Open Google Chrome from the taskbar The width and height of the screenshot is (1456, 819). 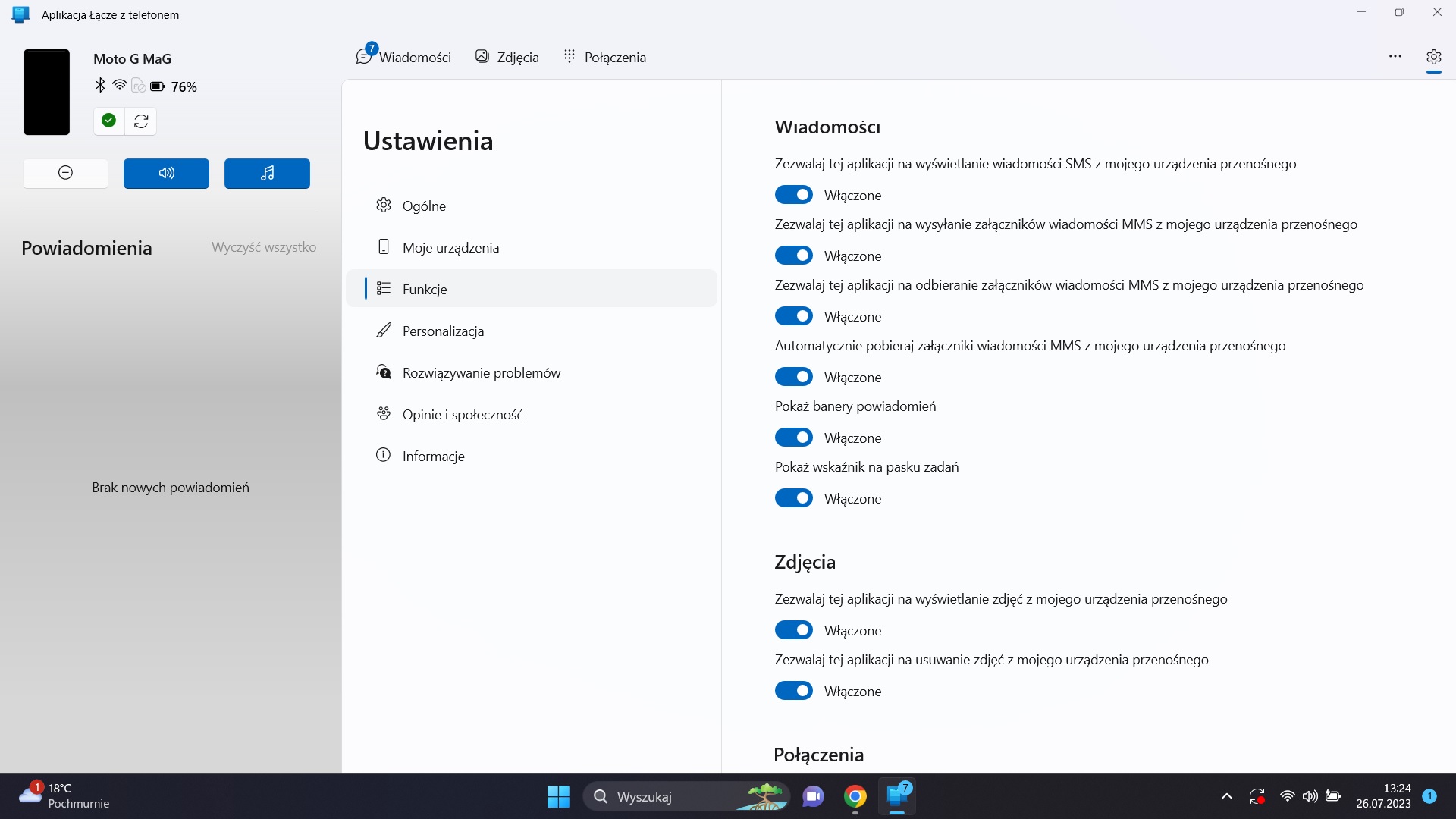tap(855, 796)
